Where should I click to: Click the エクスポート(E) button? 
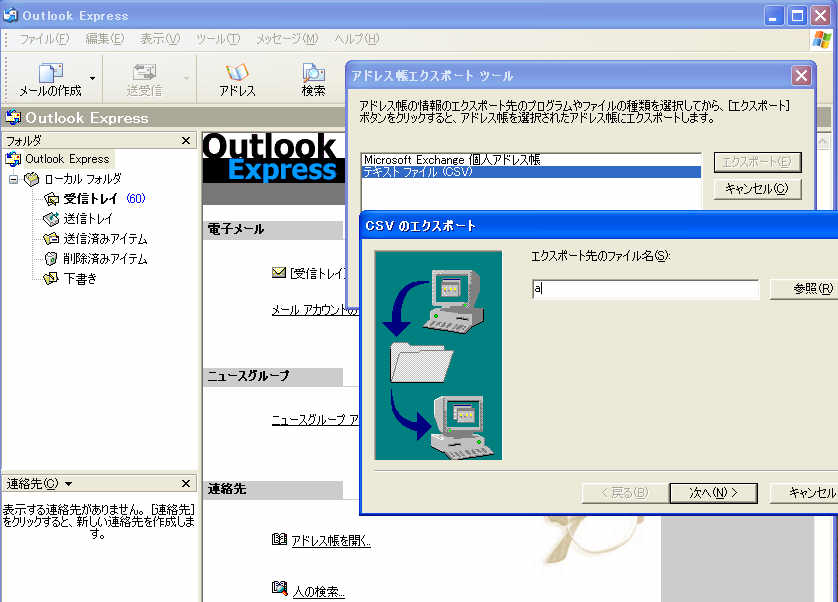[x=757, y=162]
